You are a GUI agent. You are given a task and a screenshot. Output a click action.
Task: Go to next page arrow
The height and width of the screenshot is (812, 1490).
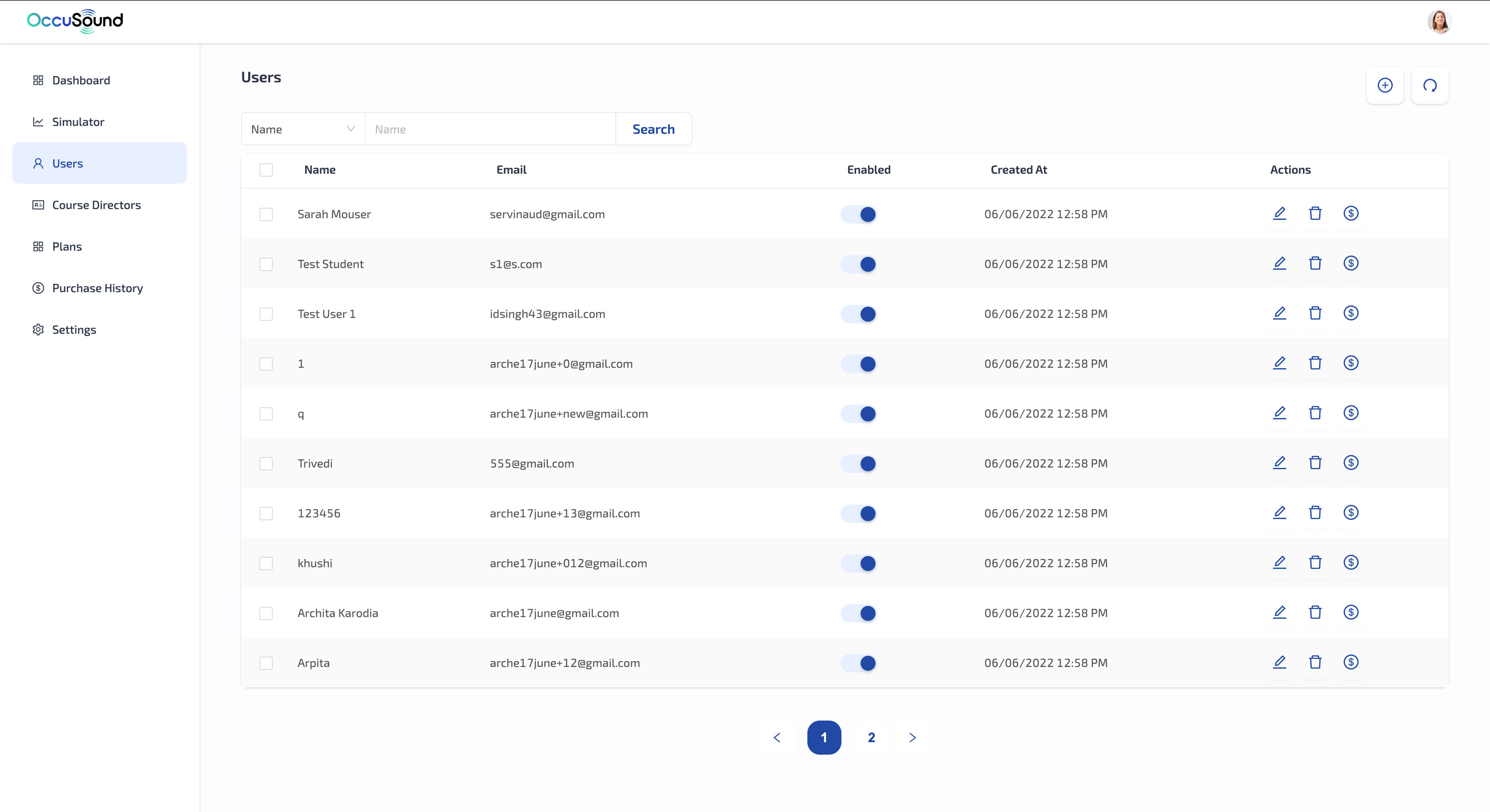coord(912,737)
